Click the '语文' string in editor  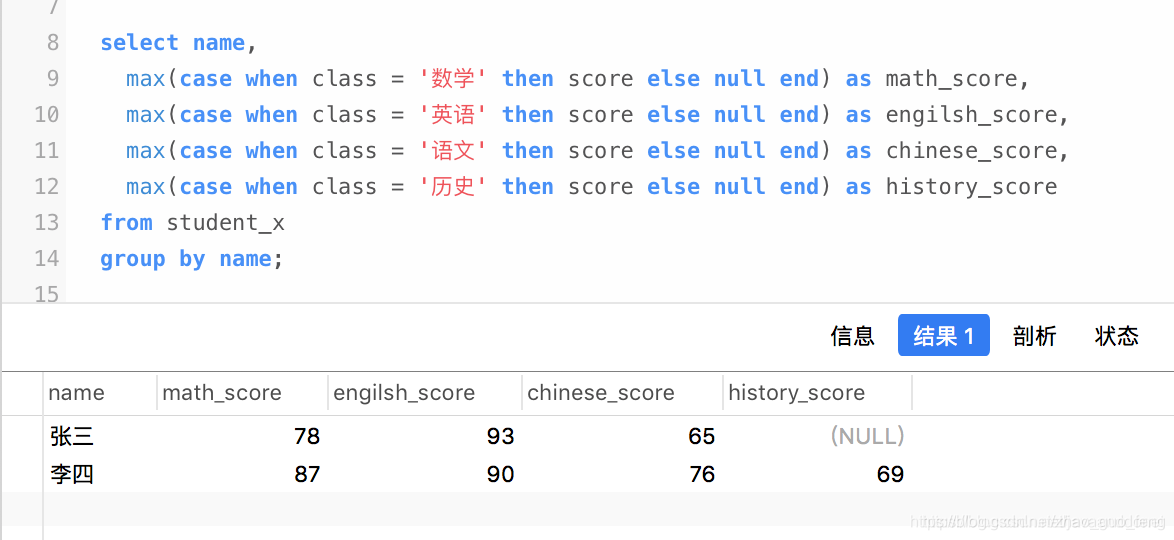pos(453,151)
